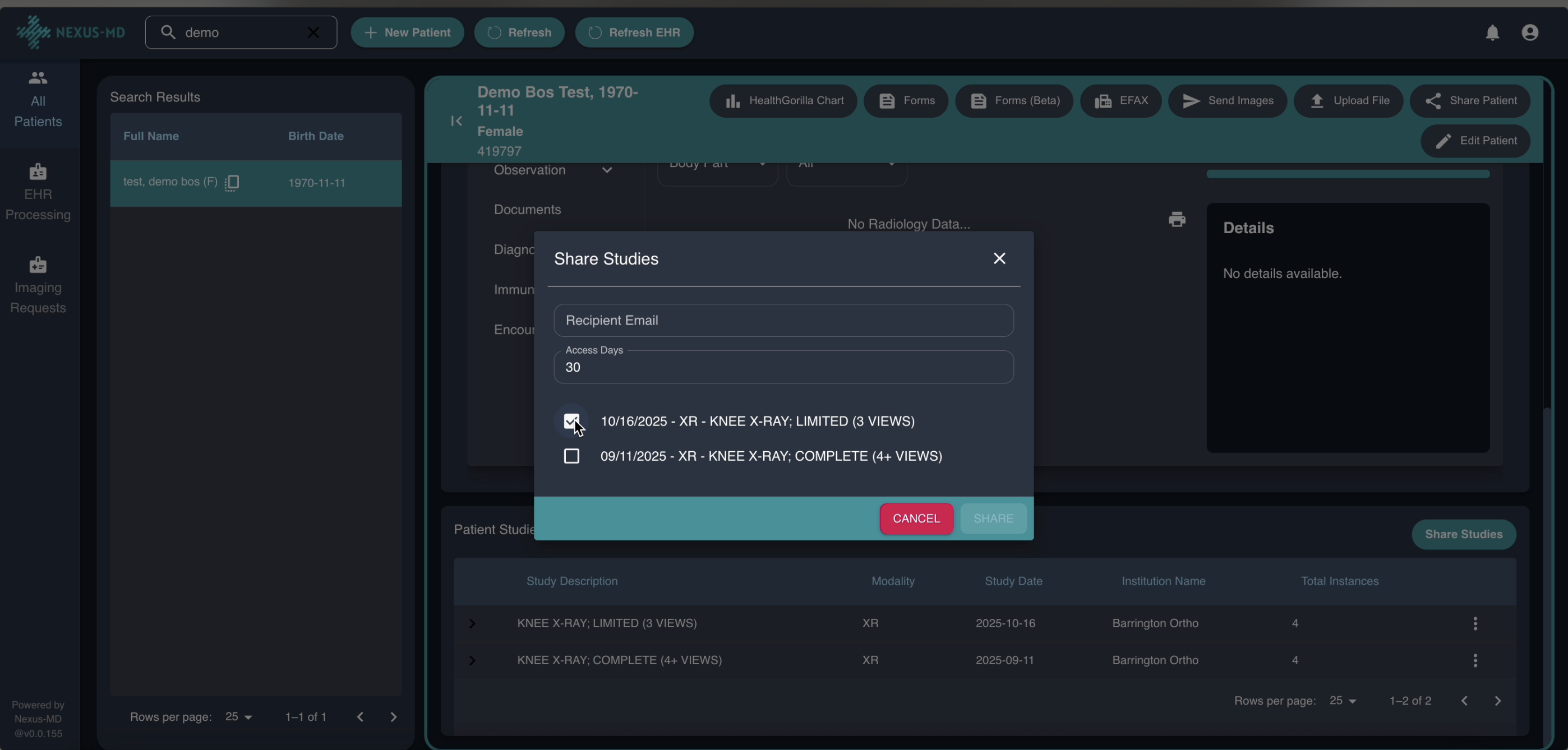Check the 09/11/2025 KNEE X-RAY COMPLETE study
The height and width of the screenshot is (750, 1568).
(x=571, y=456)
